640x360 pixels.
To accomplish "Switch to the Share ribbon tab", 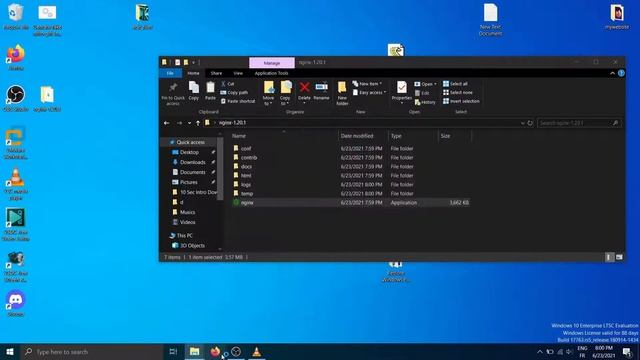I will pyautogui.click(x=216, y=73).
